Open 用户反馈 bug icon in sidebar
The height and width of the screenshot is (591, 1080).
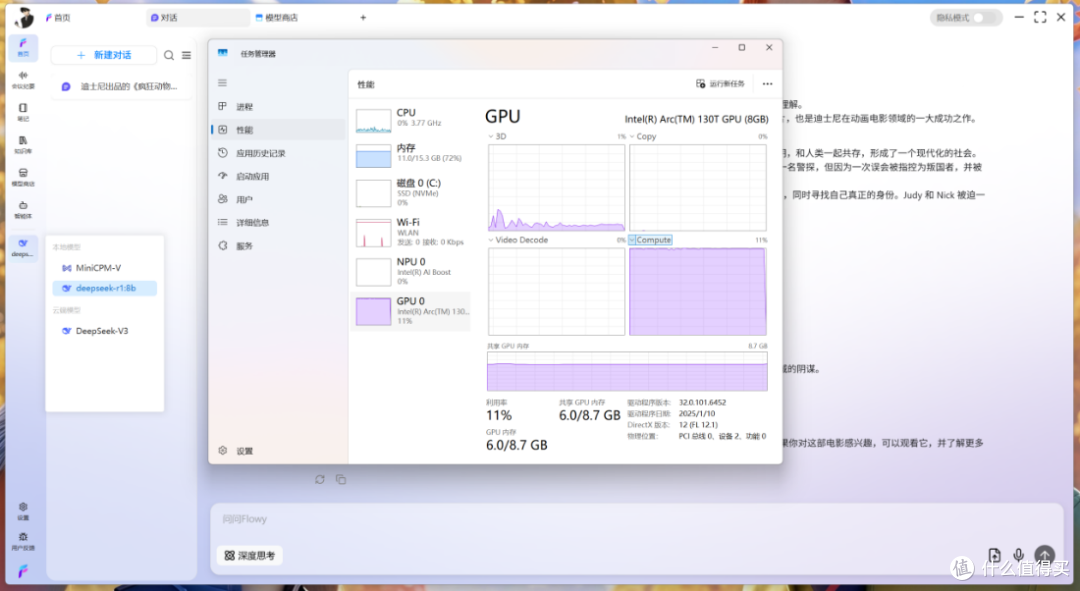coord(23,541)
